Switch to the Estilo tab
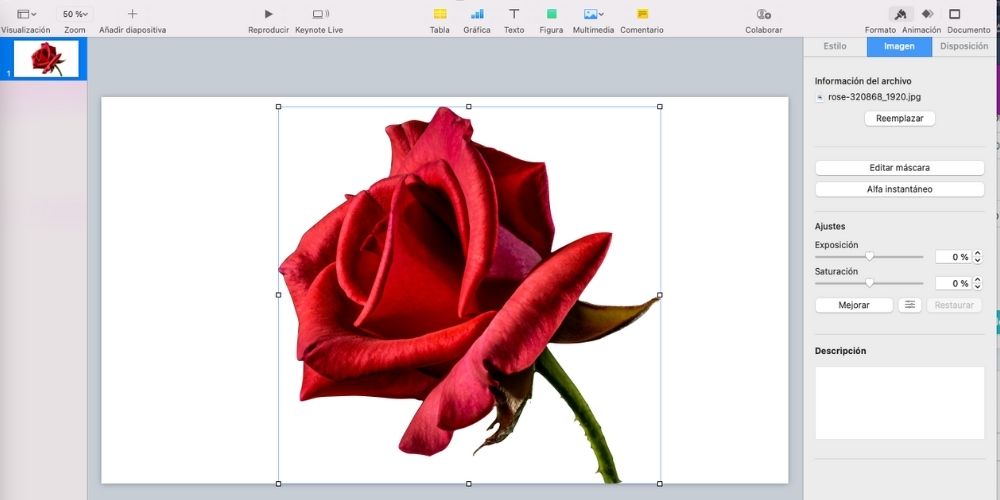This screenshot has height=500, width=1000. (x=835, y=47)
